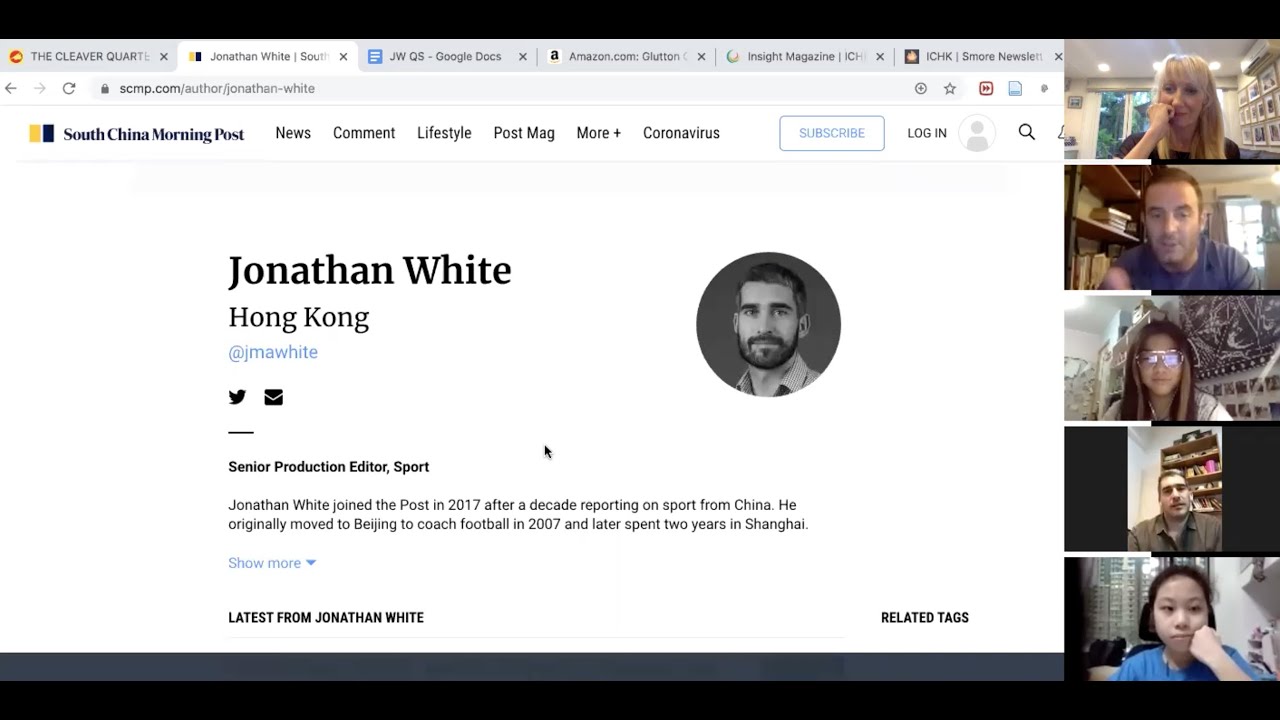Click the Hong Kong location text
Screen dimensions: 1280x720
[x=299, y=318]
